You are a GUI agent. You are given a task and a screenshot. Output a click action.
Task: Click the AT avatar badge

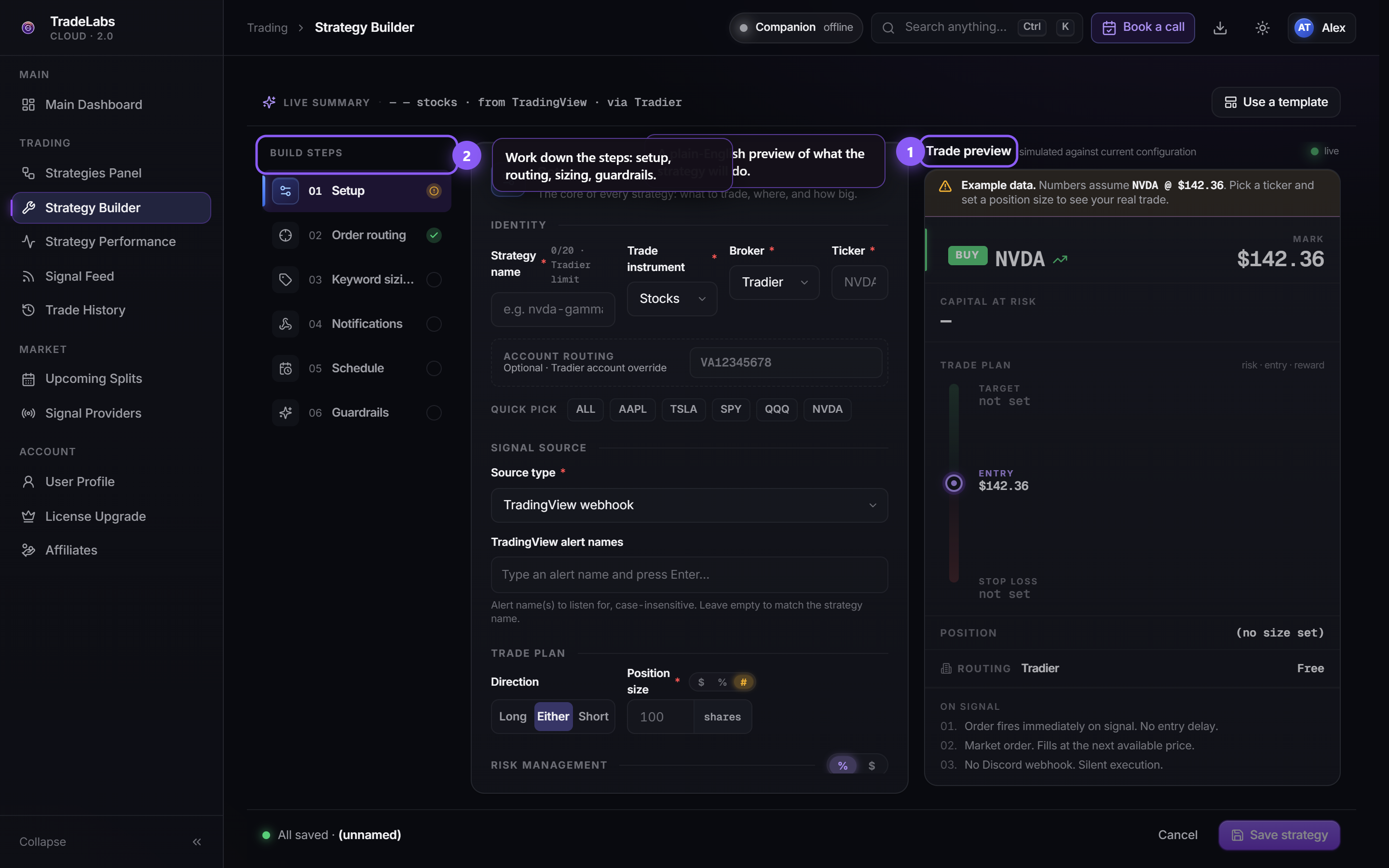tap(1304, 27)
